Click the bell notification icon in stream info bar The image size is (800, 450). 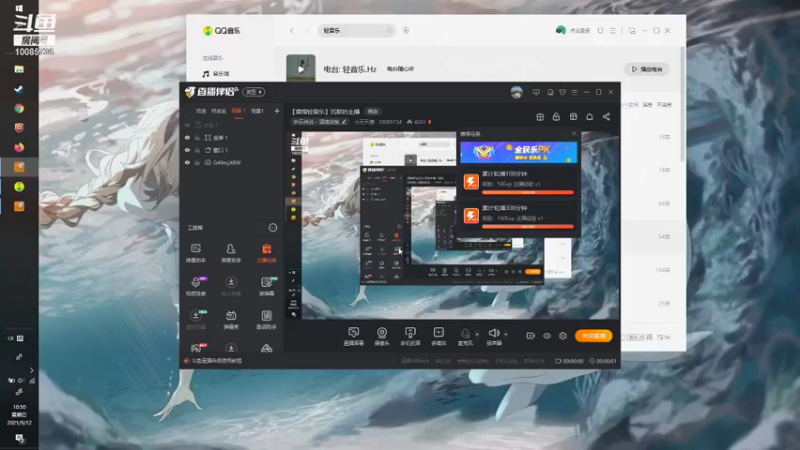[x=589, y=117]
